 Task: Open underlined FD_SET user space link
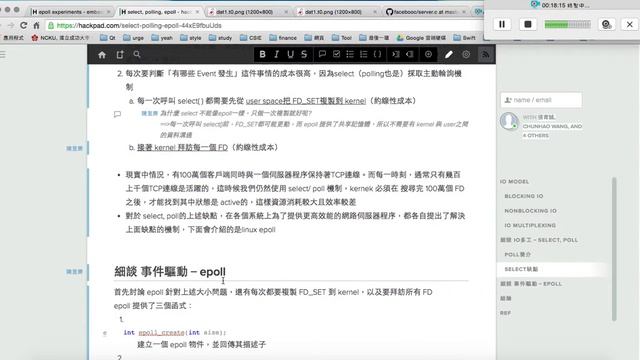306,101
